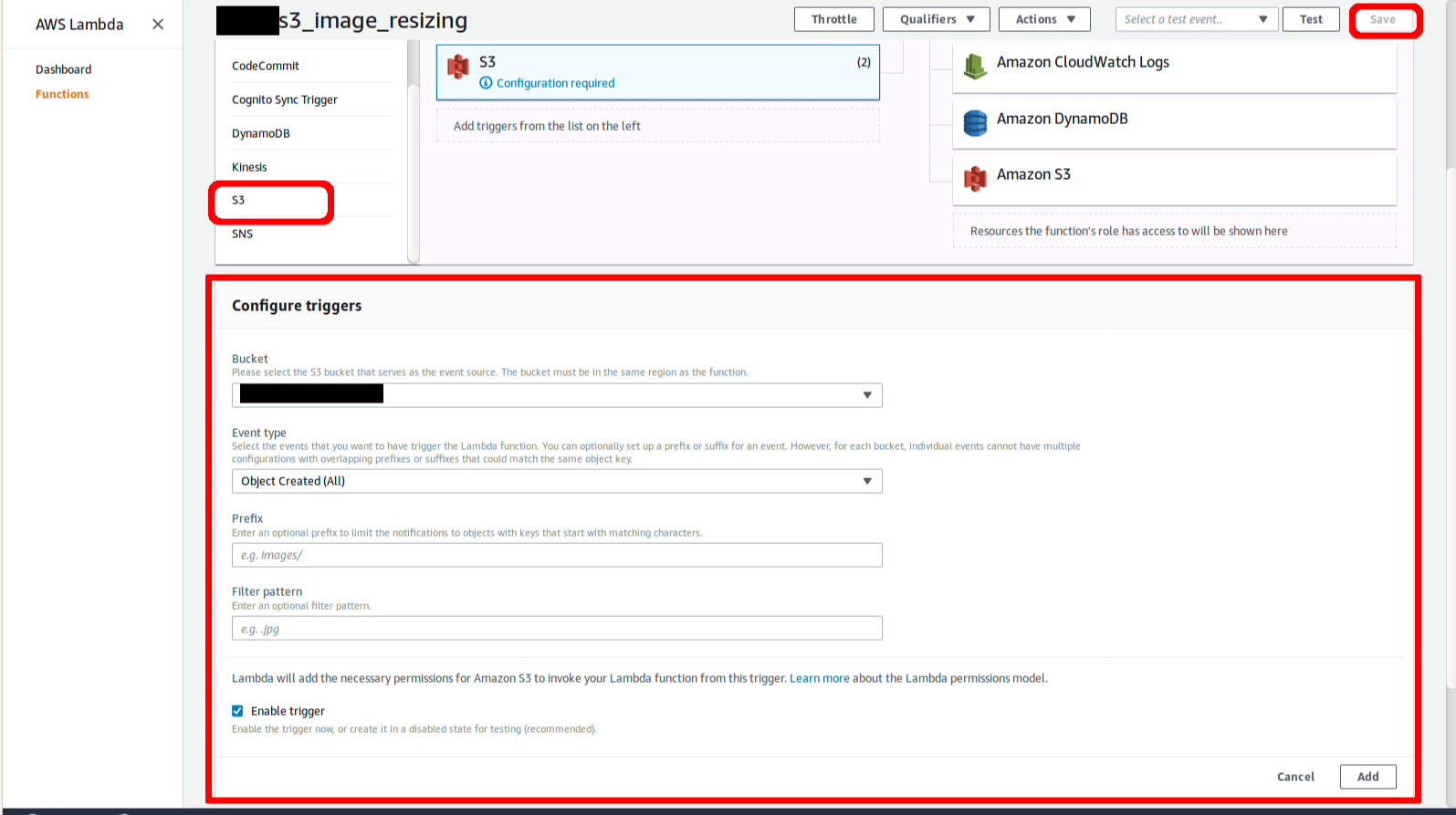Click the Amazon CloudWatch Logs icon
The image size is (1456, 815).
point(975,66)
